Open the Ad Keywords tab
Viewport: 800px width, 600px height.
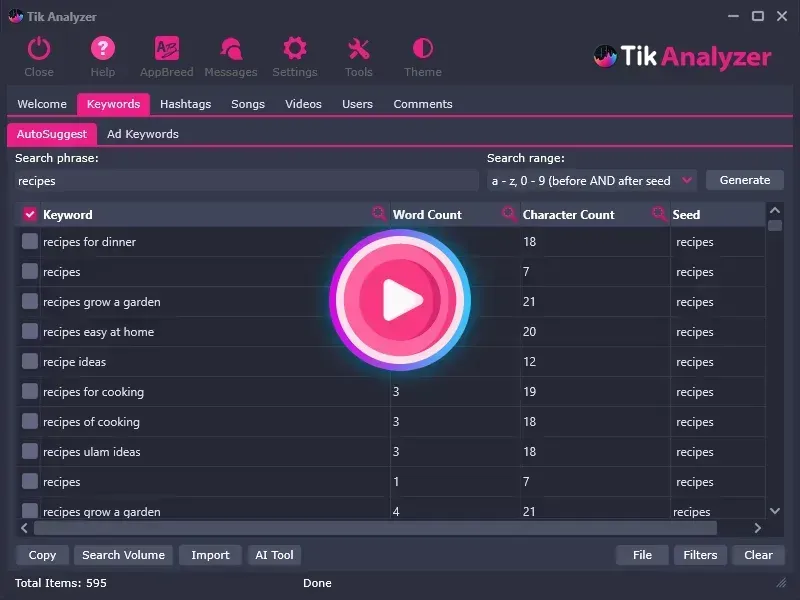(x=142, y=133)
